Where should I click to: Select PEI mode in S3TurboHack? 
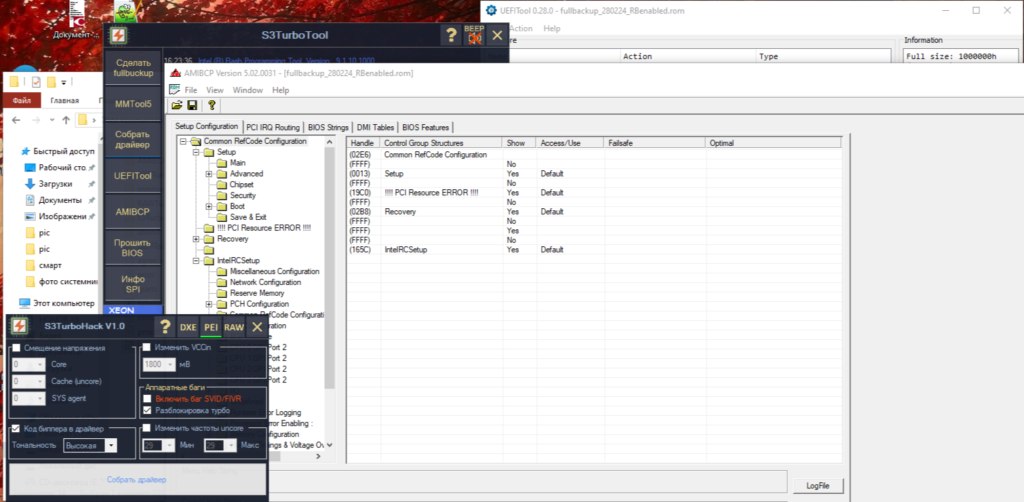211,326
